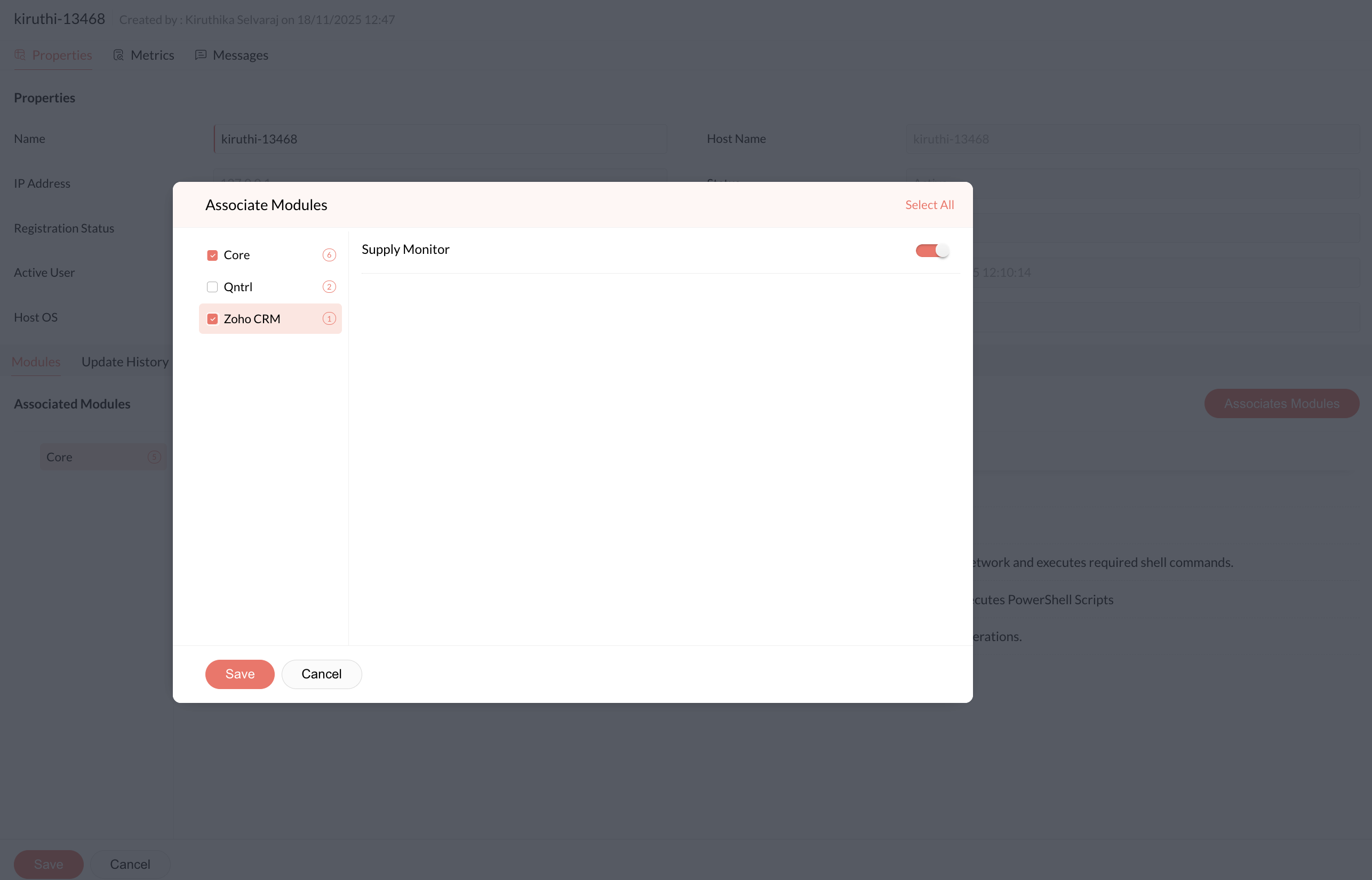Cancel the Associate Modules dialog
The width and height of the screenshot is (1372, 880).
click(321, 674)
